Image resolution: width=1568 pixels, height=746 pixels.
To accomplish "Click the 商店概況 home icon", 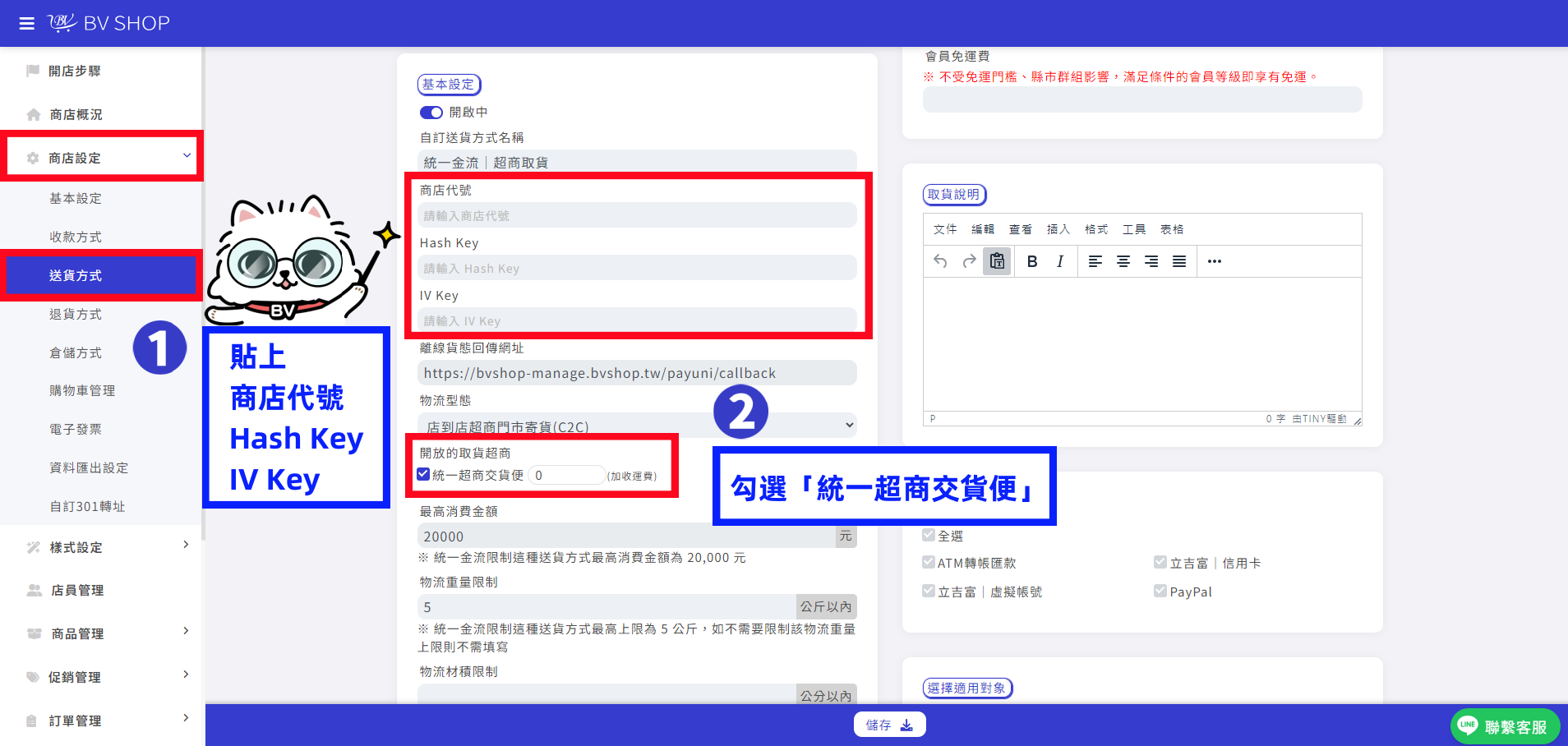I will 33,114.
